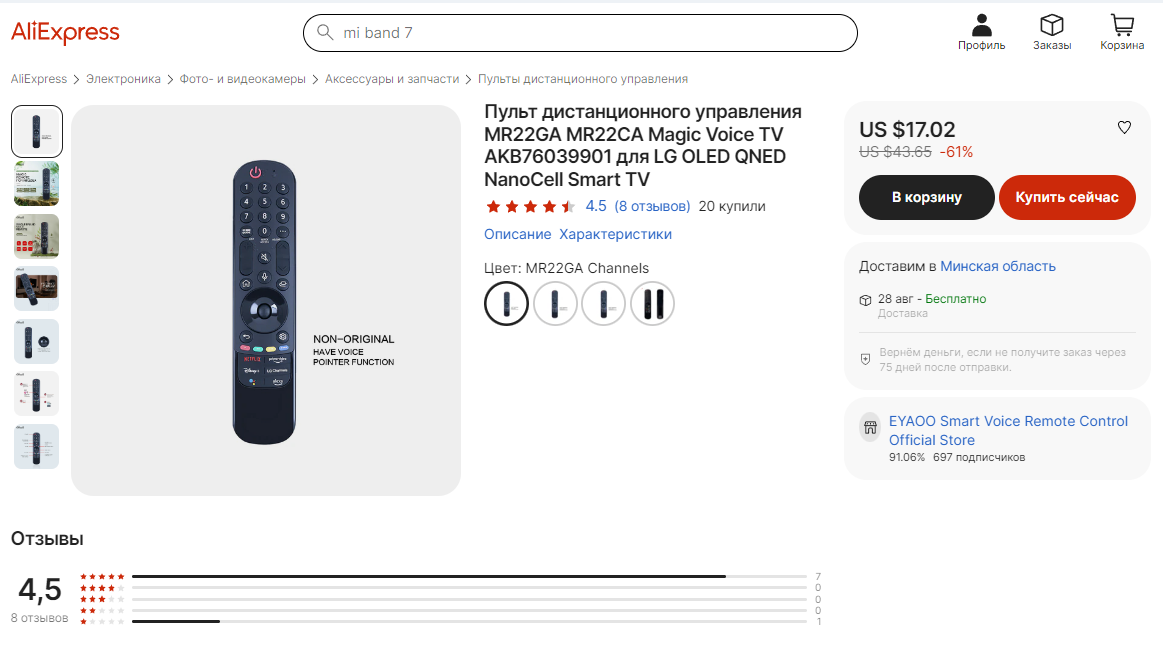Open the Orders box icon
This screenshot has width=1163, height=653.
[x=1051, y=25]
